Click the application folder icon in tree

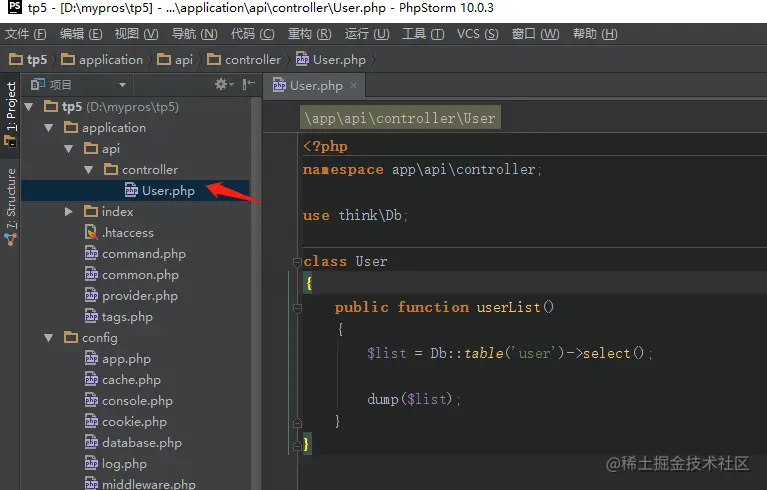tap(71, 128)
